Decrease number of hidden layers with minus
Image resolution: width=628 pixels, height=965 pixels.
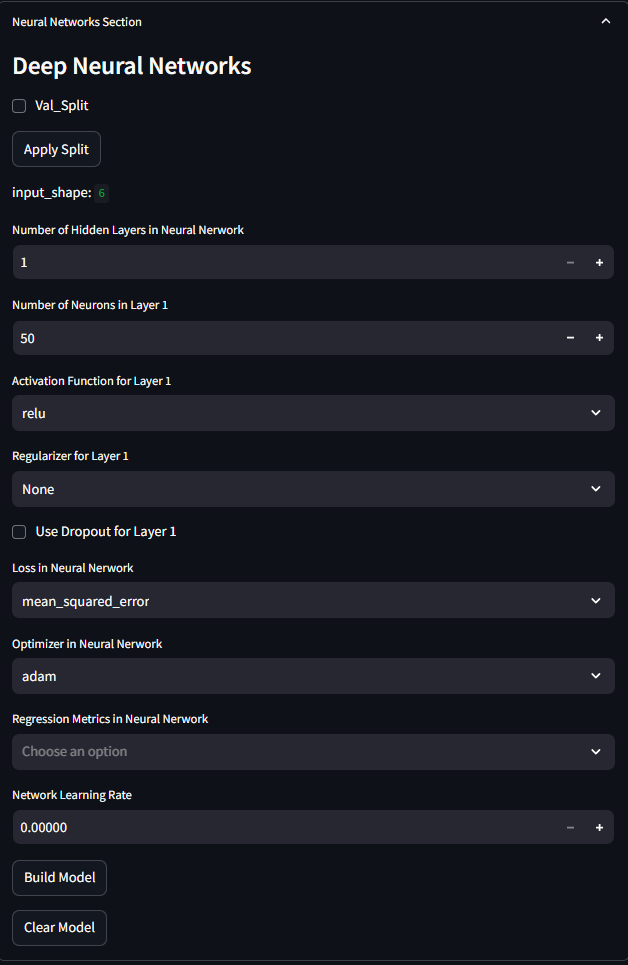tap(570, 263)
